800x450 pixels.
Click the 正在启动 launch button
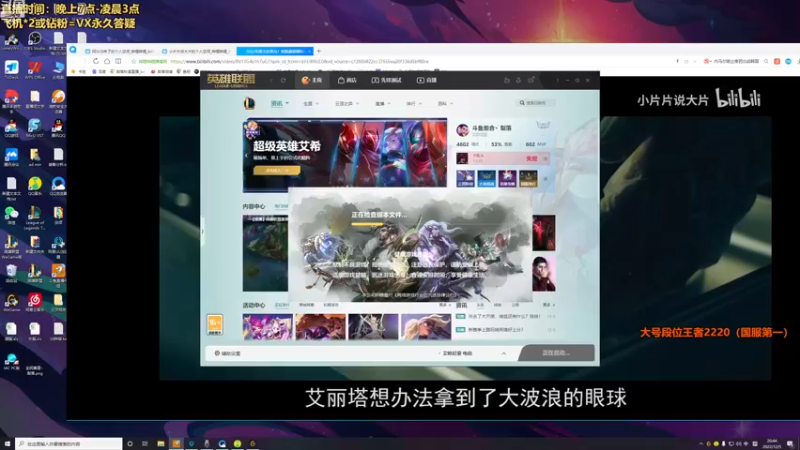click(556, 353)
